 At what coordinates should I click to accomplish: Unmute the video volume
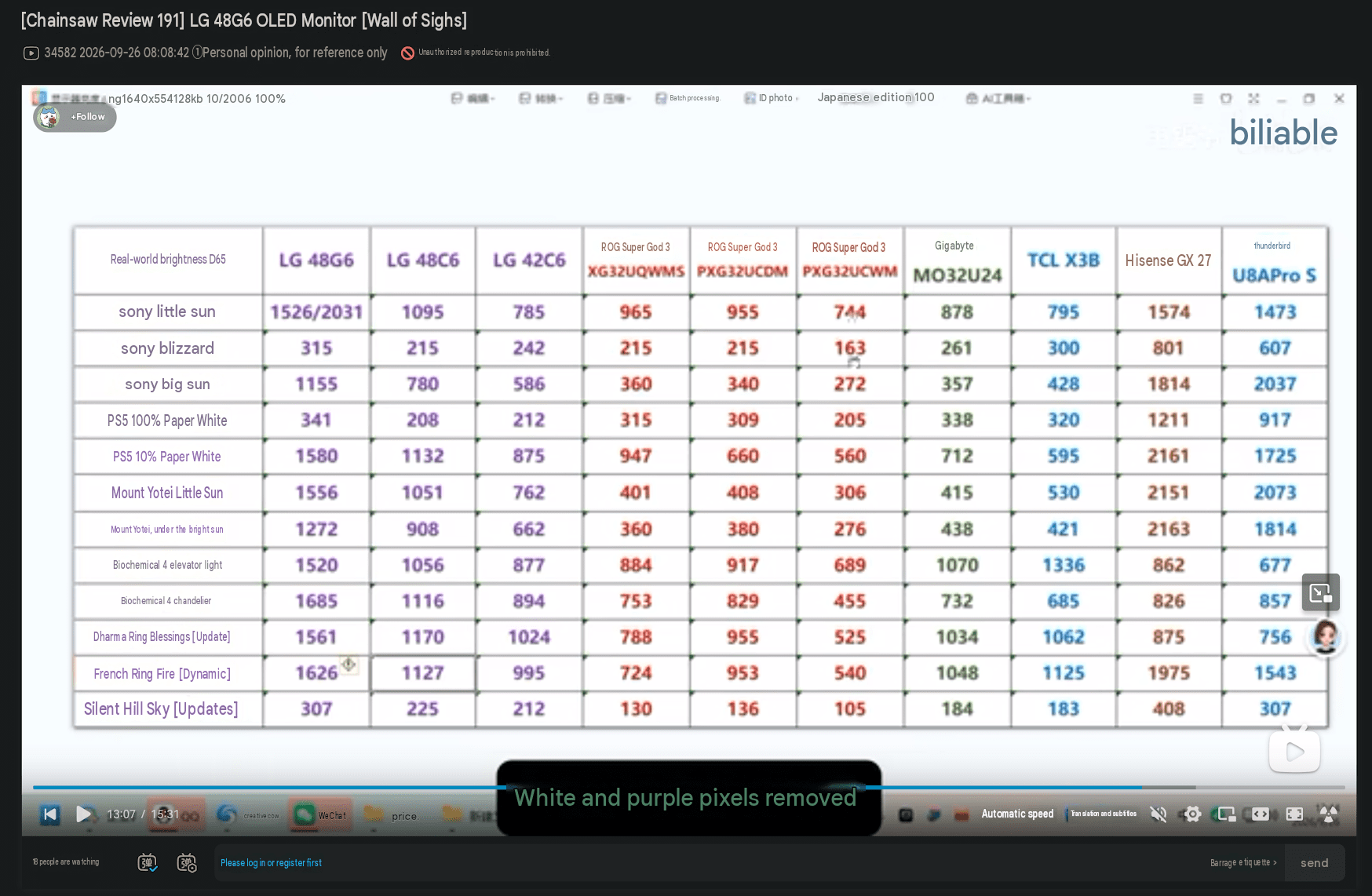tap(1159, 814)
